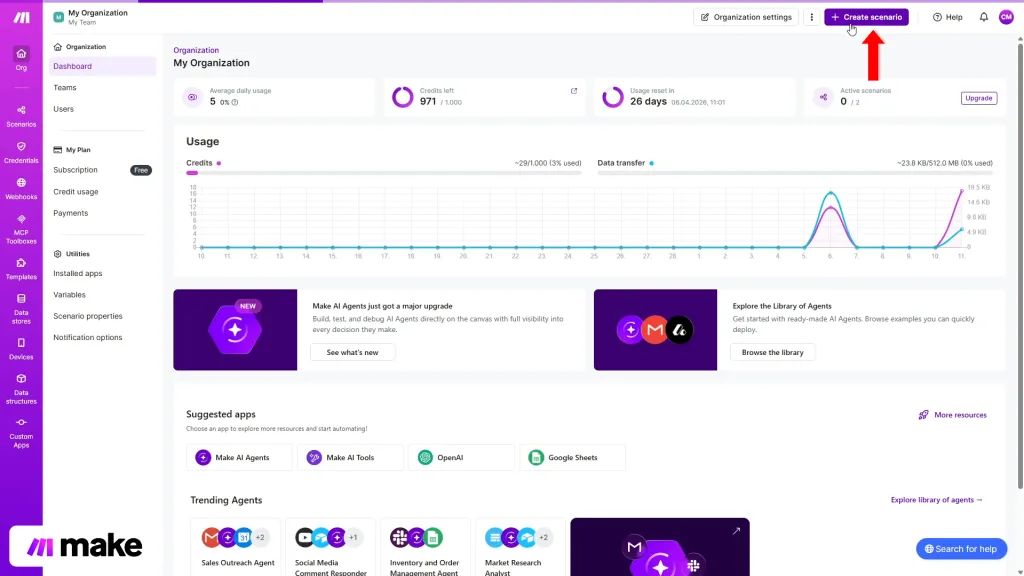Click the Search for help button
Image resolution: width=1024 pixels, height=576 pixels.
(x=961, y=549)
